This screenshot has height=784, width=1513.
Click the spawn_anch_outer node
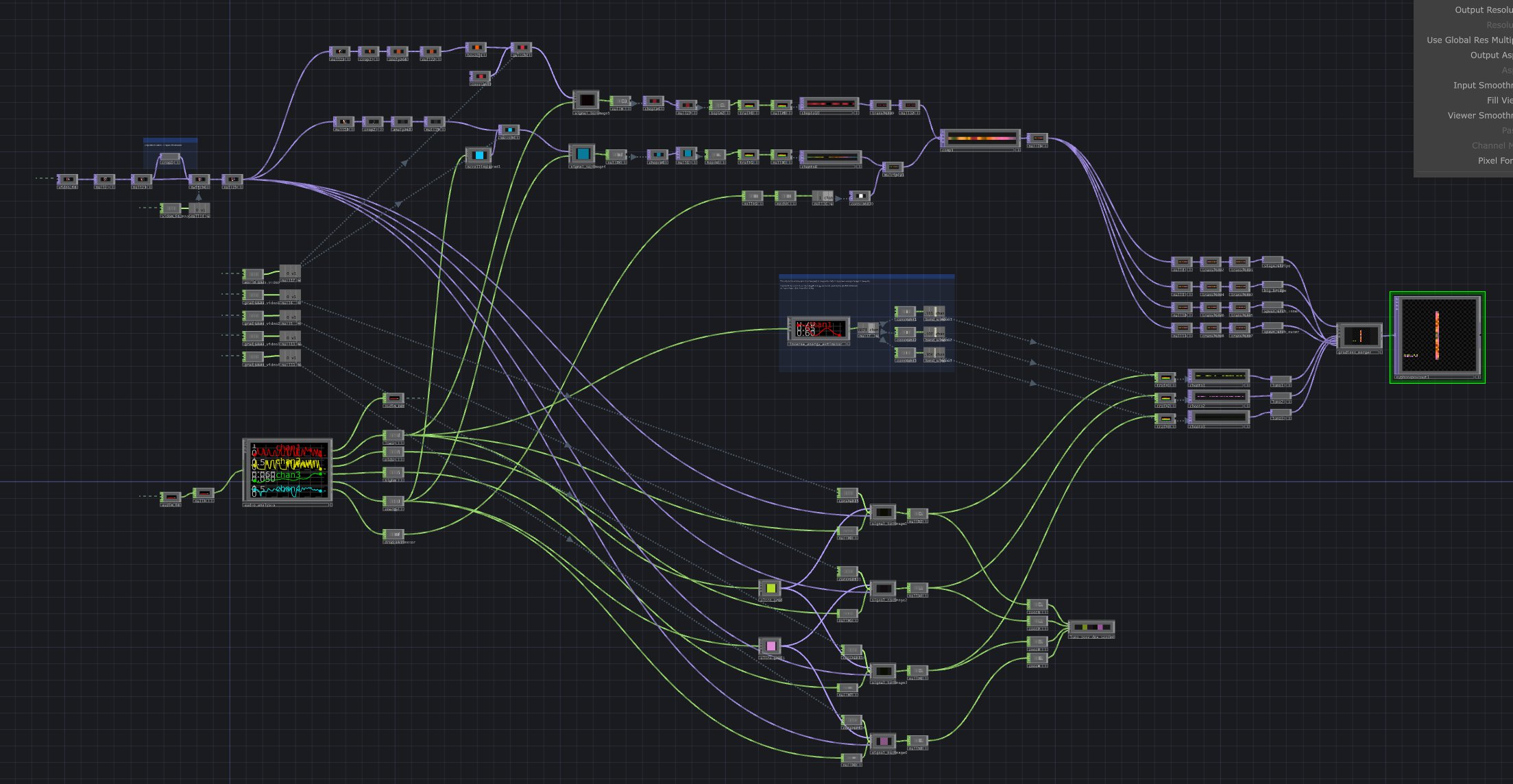pos(1272,328)
